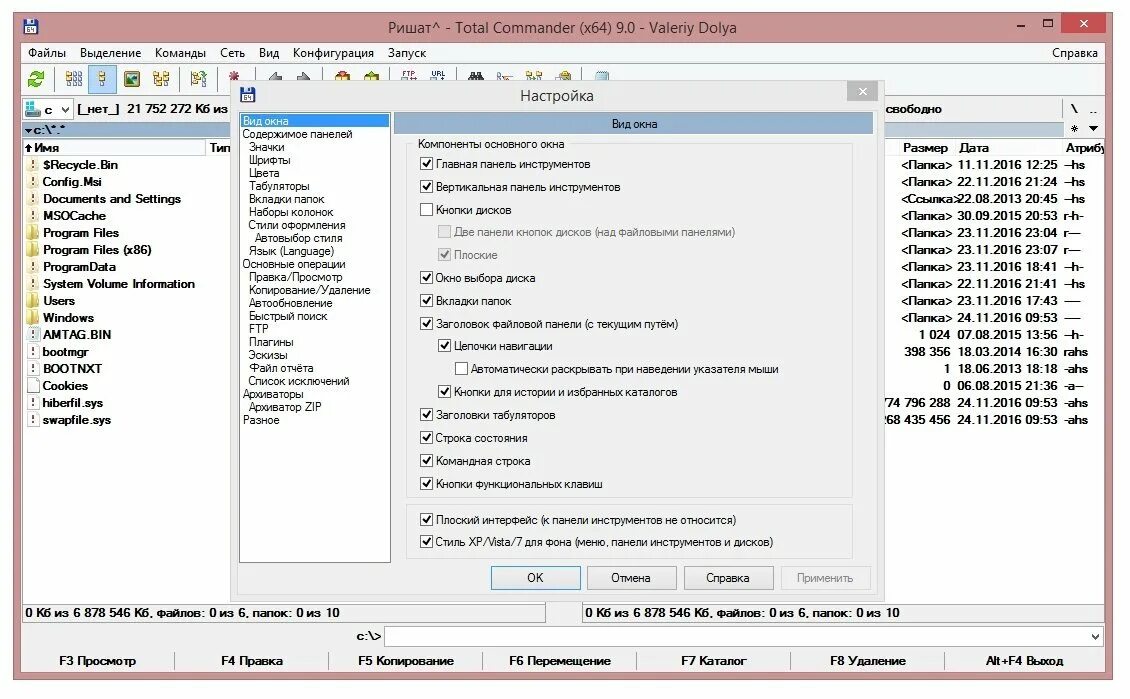Select Архиватор ZIP settings category
1130x699 pixels.
[x=285, y=406]
